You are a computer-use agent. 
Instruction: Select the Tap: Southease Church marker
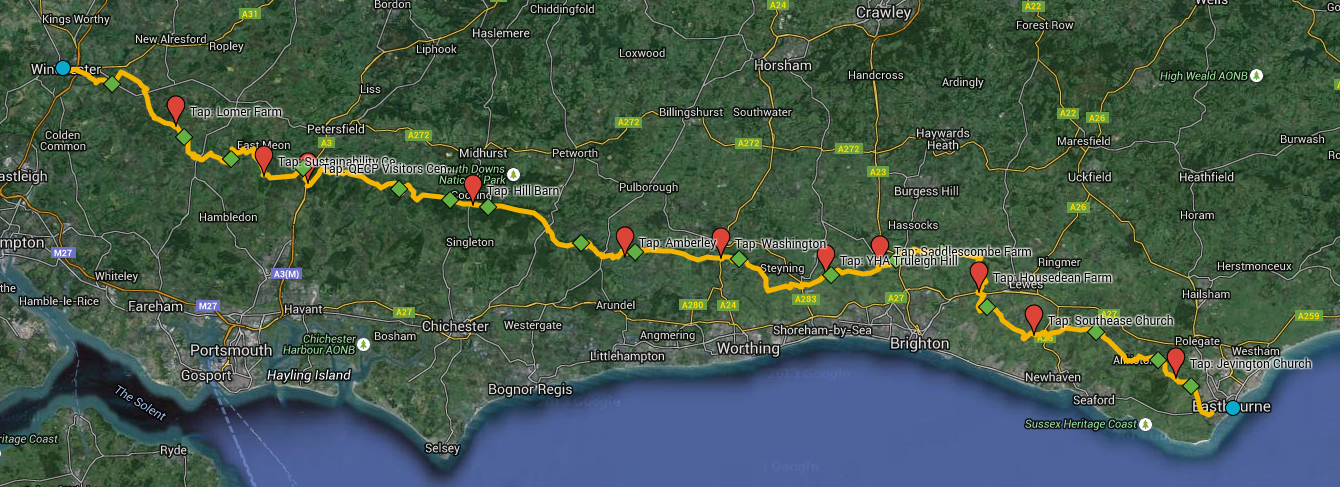(1033, 319)
